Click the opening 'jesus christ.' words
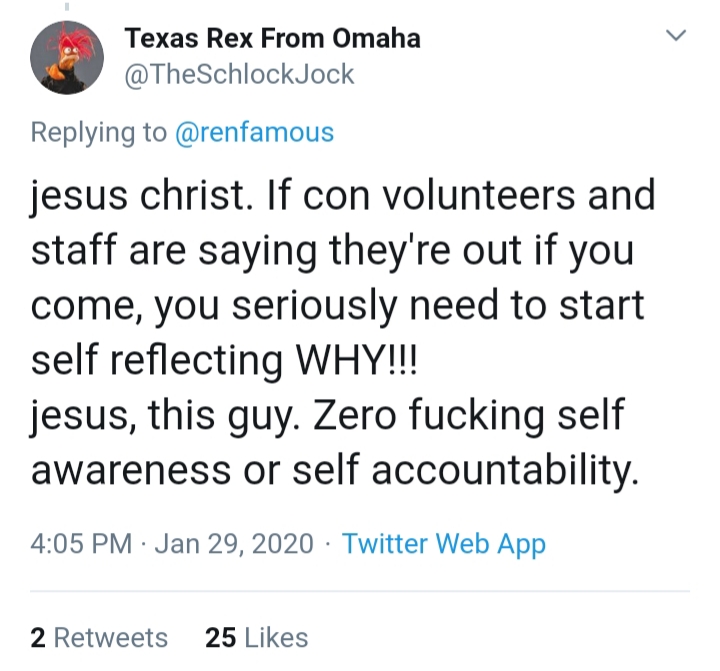The image size is (720, 671). click(141, 197)
